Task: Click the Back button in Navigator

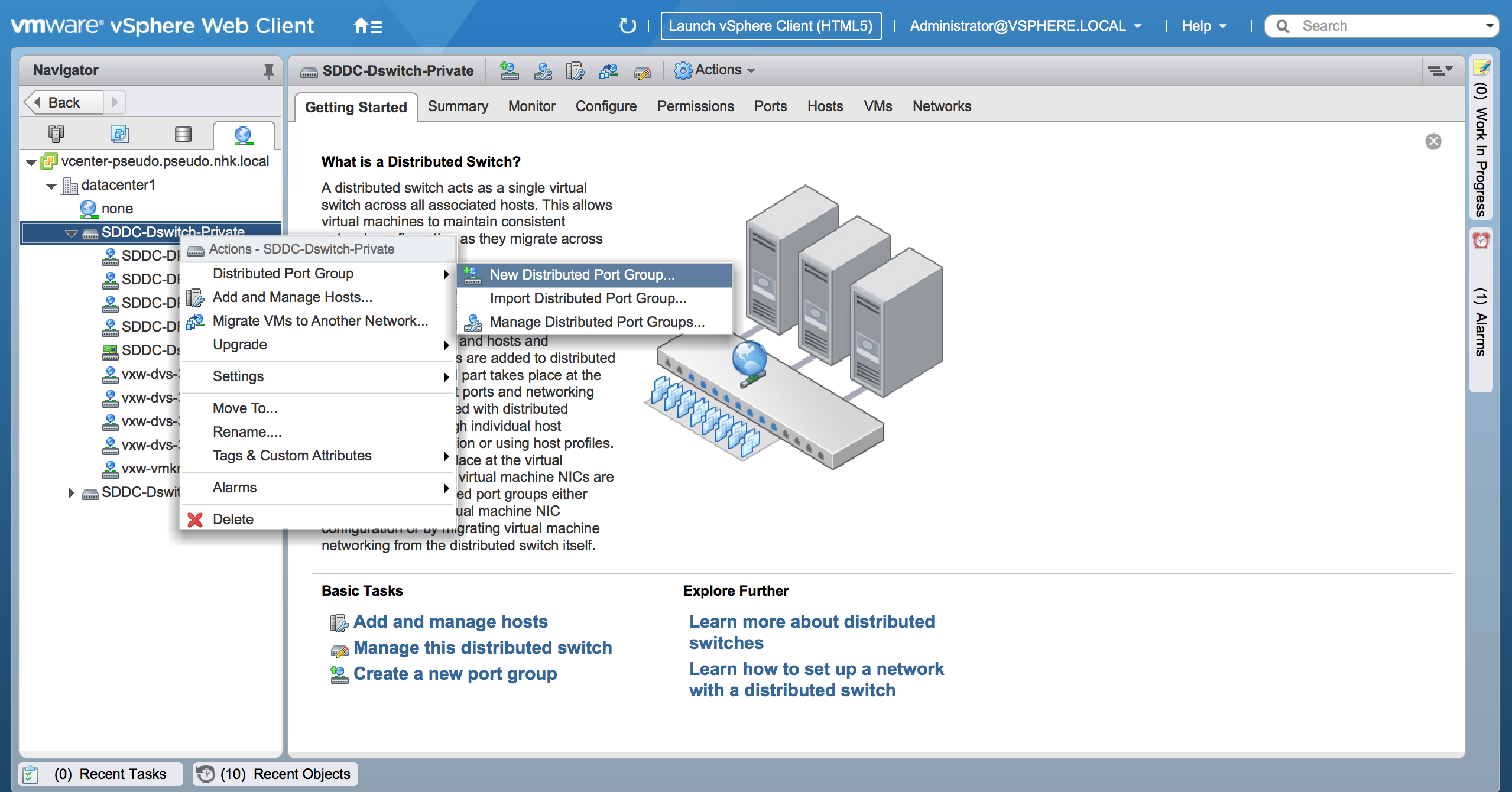Action: [63, 102]
